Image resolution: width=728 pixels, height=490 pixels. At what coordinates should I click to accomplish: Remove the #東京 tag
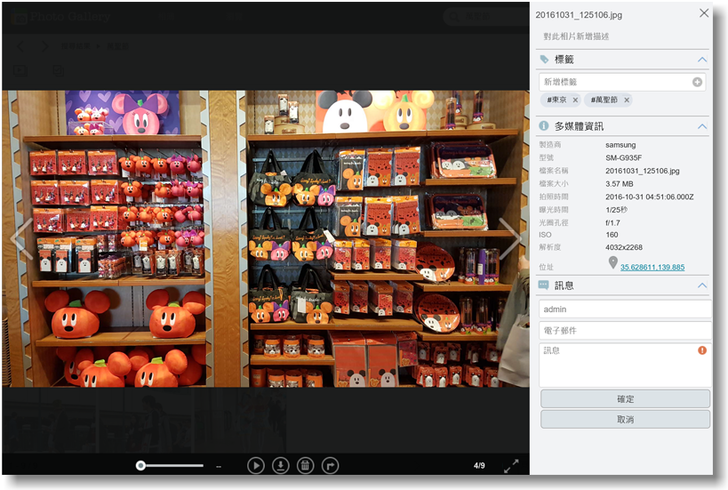click(575, 100)
